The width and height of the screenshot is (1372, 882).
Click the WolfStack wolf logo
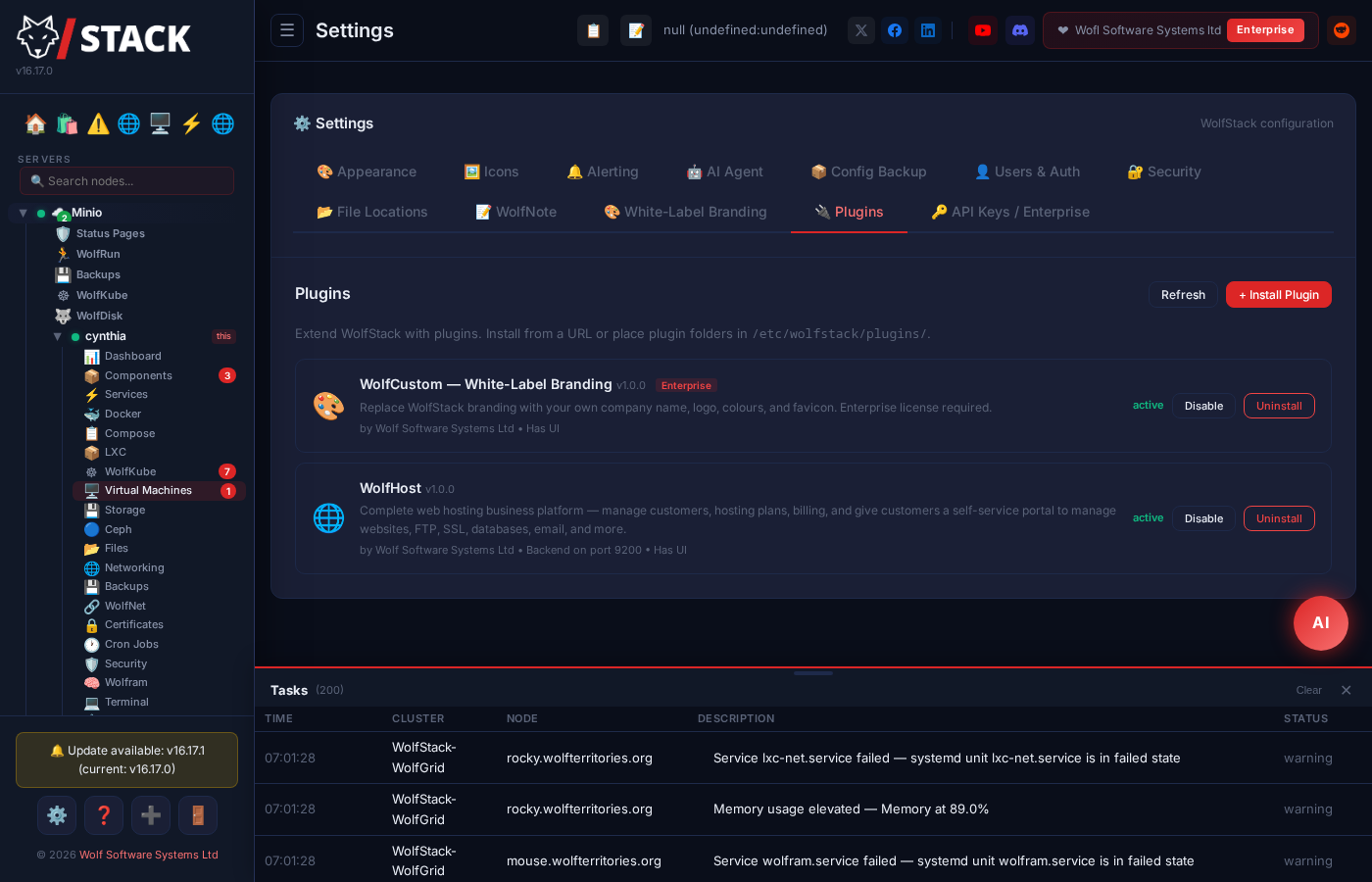click(104, 37)
